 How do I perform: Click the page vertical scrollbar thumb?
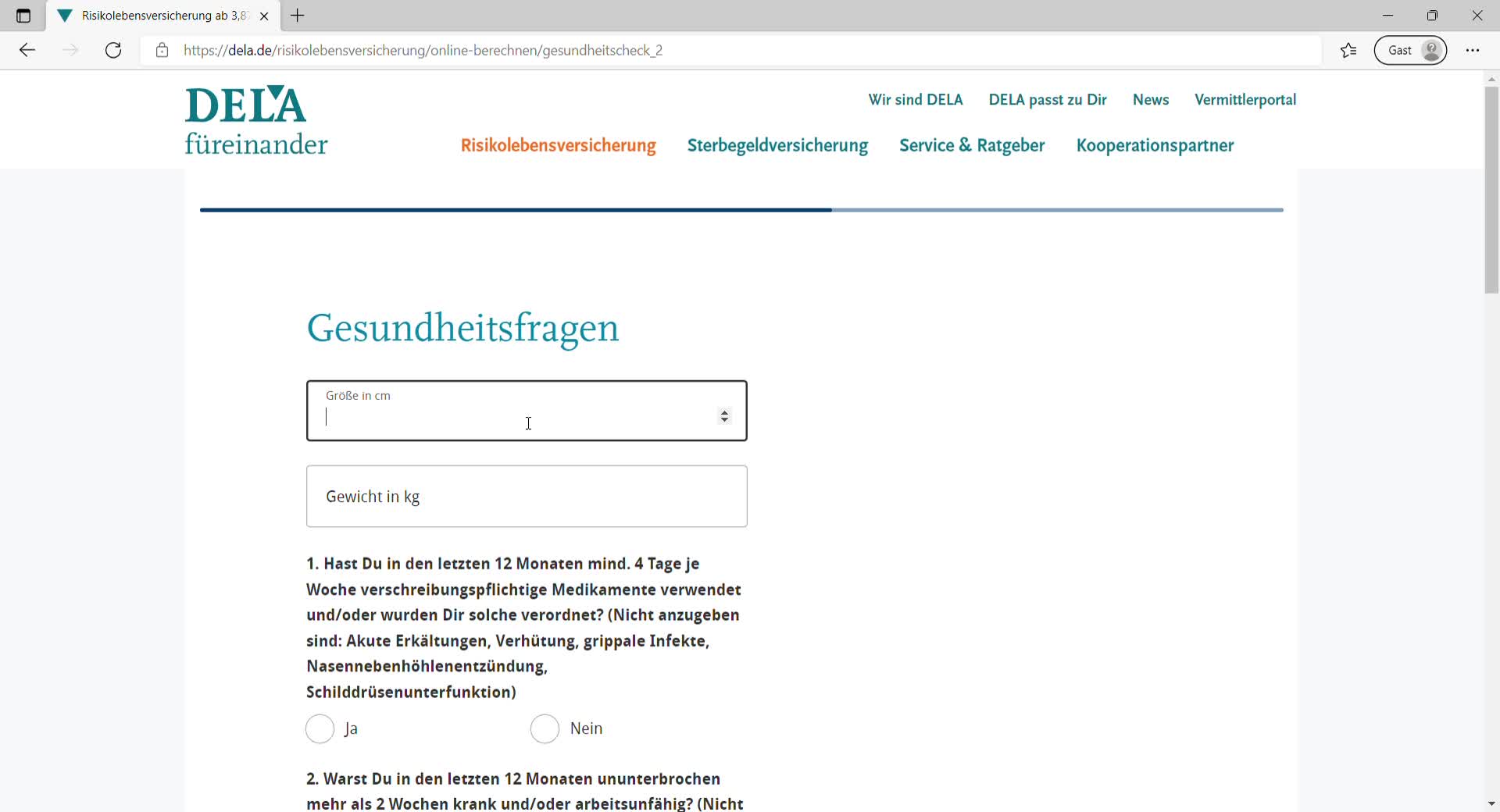click(x=1491, y=190)
